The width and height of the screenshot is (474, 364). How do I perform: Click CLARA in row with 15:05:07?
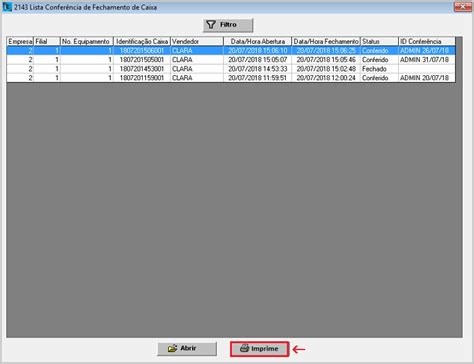[x=197, y=60]
